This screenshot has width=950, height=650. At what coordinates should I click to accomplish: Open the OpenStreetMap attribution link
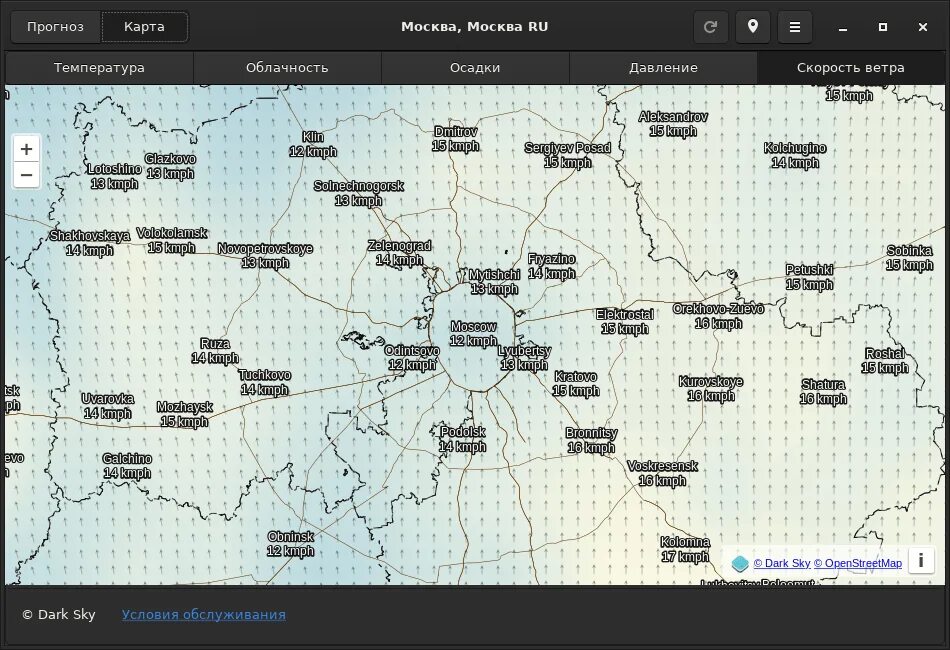[857, 563]
